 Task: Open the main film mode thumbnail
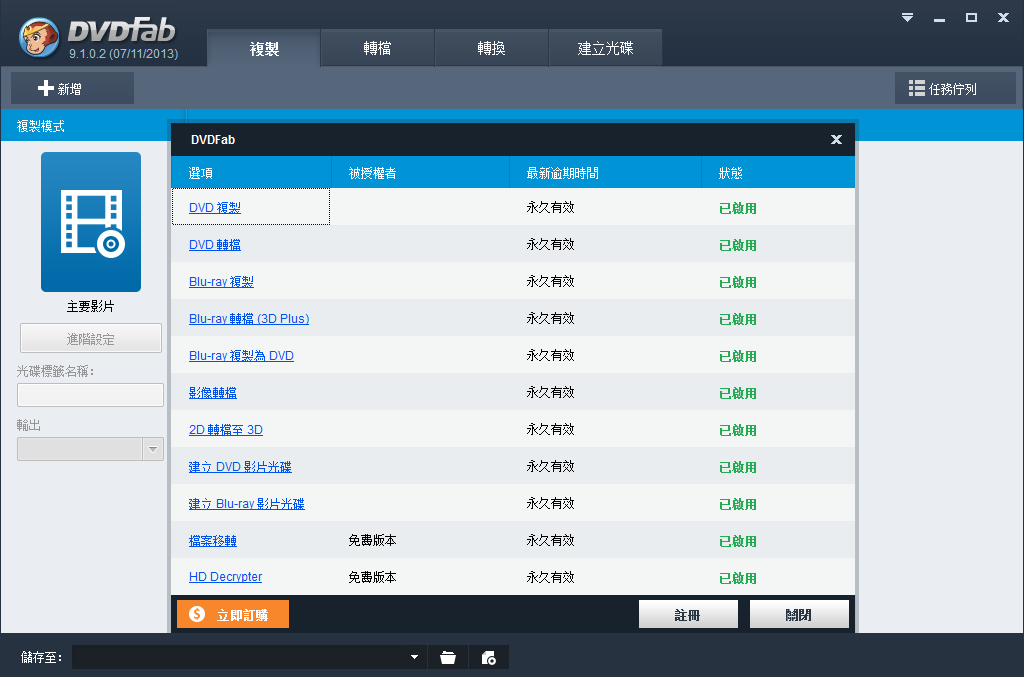[x=91, y=222]
